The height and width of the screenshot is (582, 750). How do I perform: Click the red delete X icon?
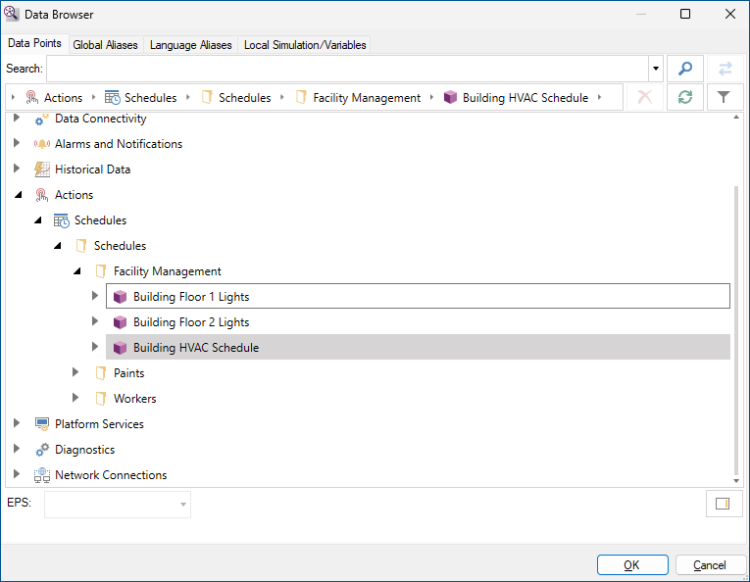pyautogui.click(x=645, y=97)
